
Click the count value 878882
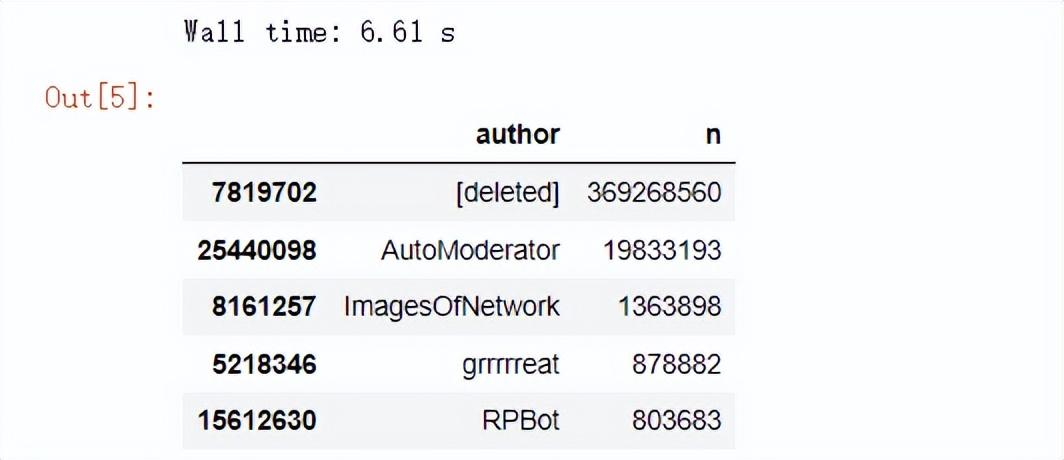point(676,364)
